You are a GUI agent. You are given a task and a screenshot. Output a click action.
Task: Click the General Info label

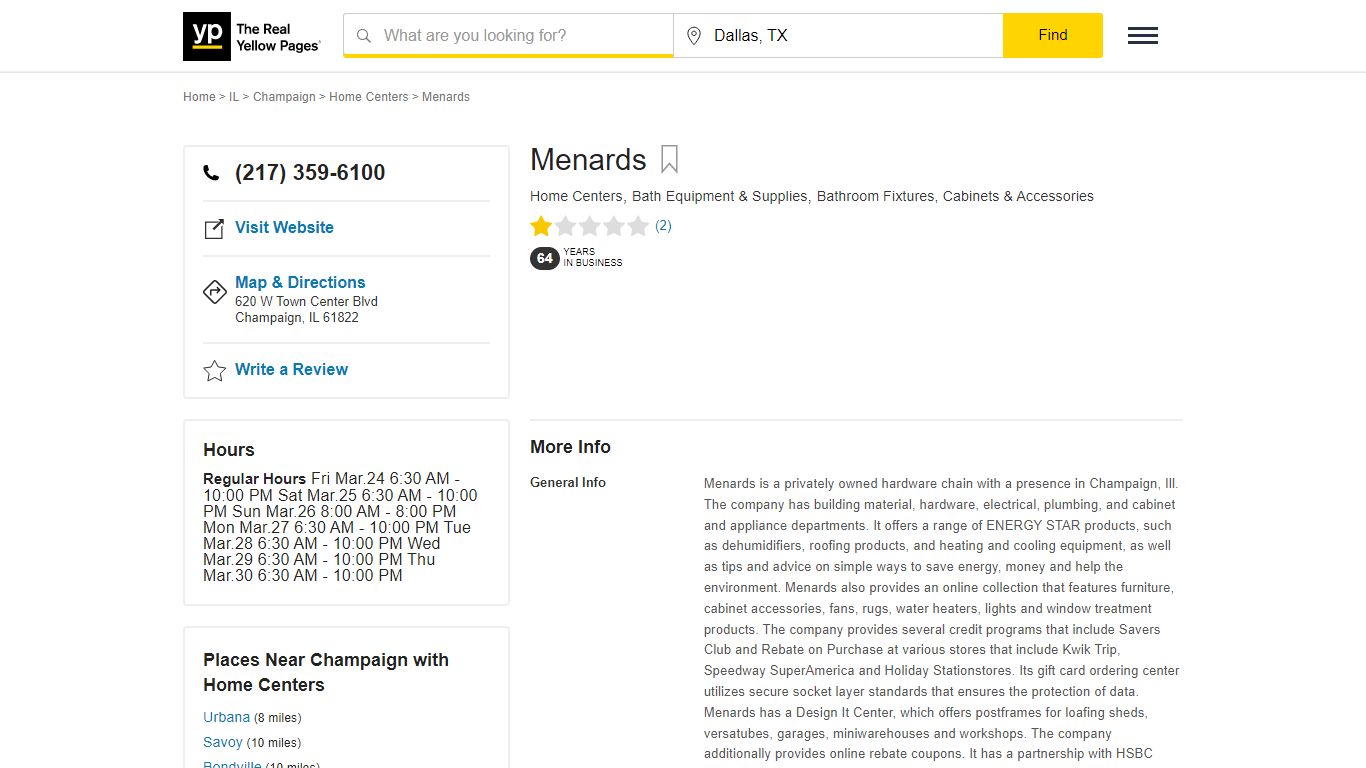click(x=568, y=482)
